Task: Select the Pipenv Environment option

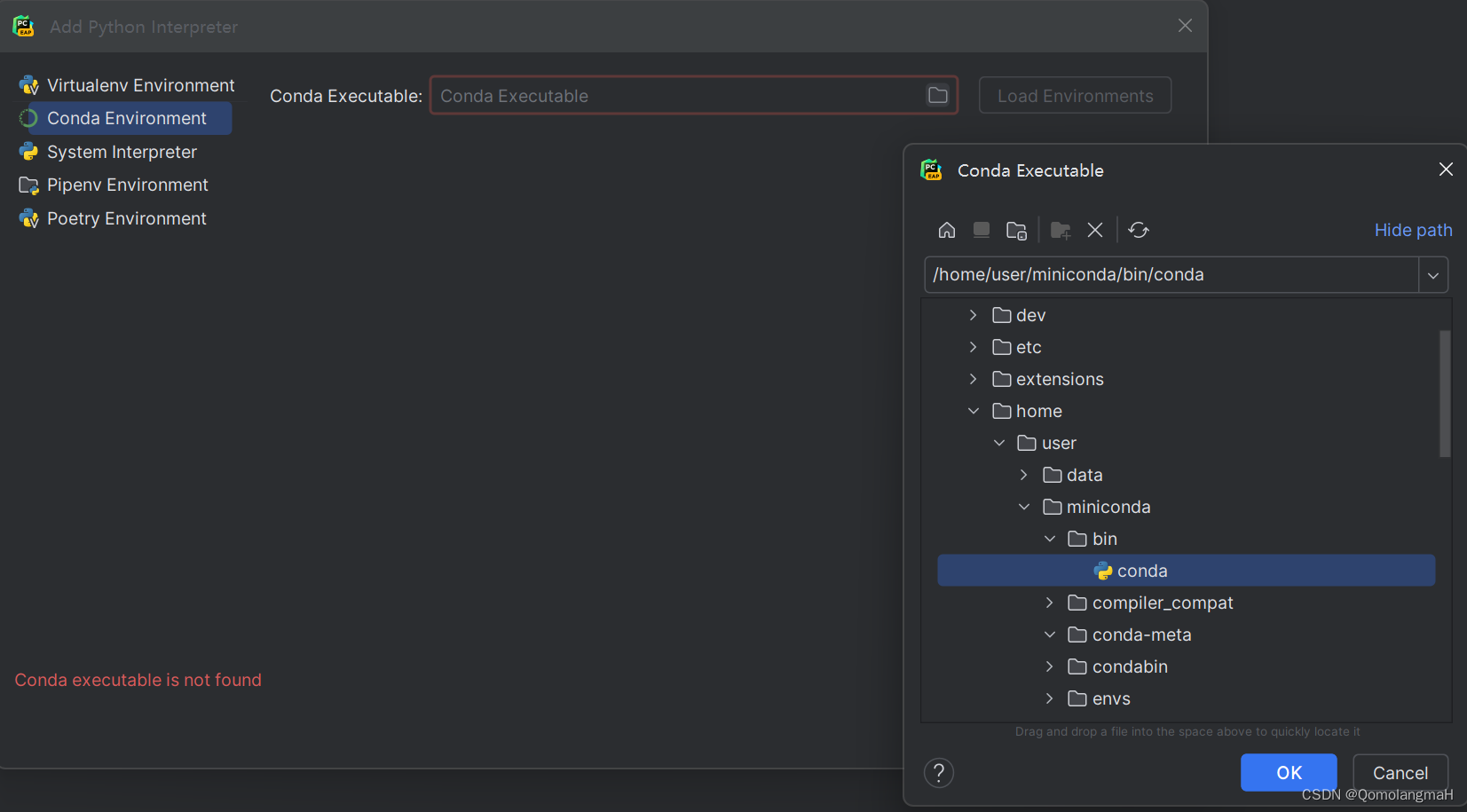Action: click(x=127, y=185)
